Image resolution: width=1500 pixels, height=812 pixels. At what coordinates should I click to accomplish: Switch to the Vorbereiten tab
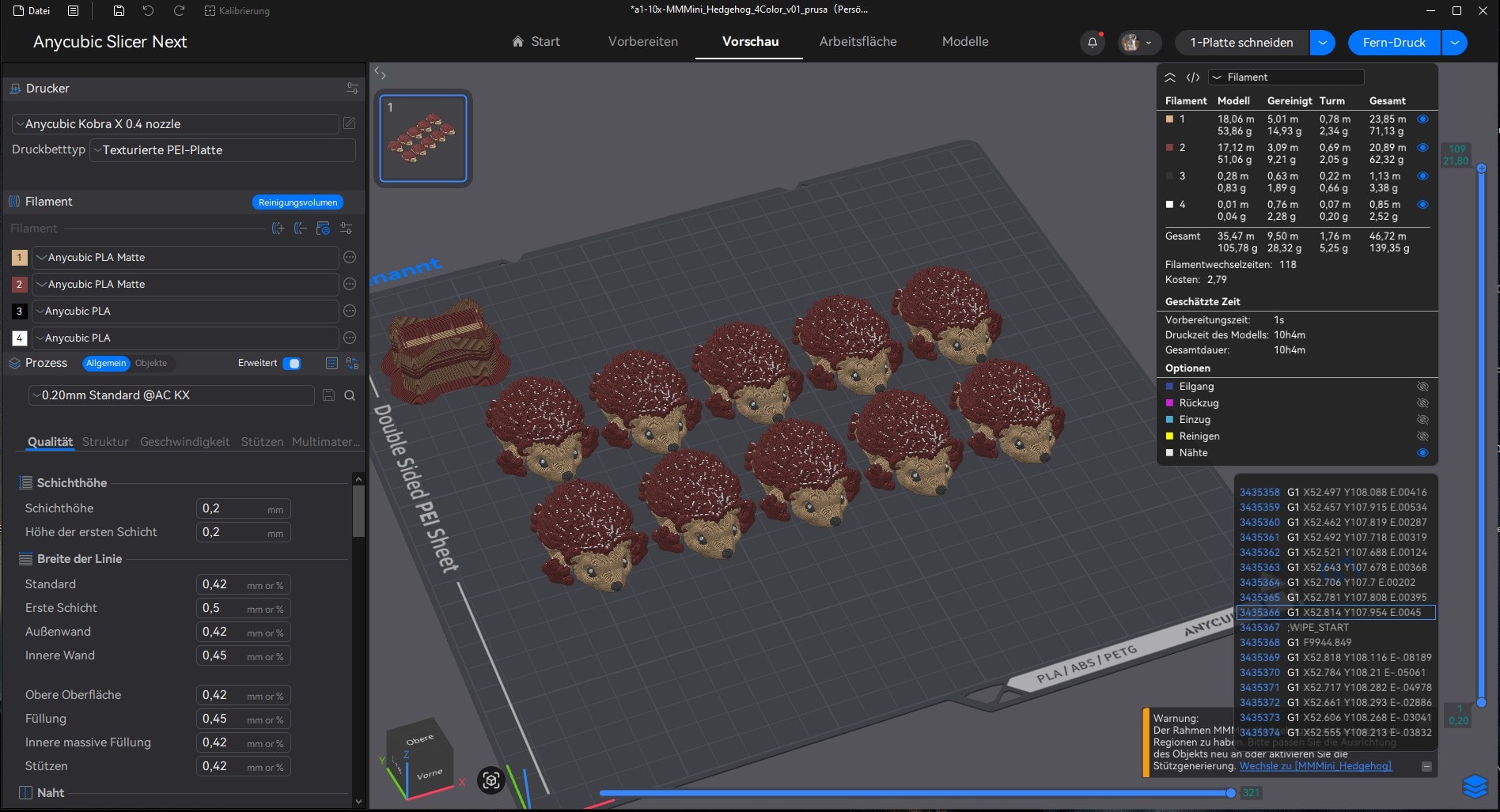[x=642, y=42]
